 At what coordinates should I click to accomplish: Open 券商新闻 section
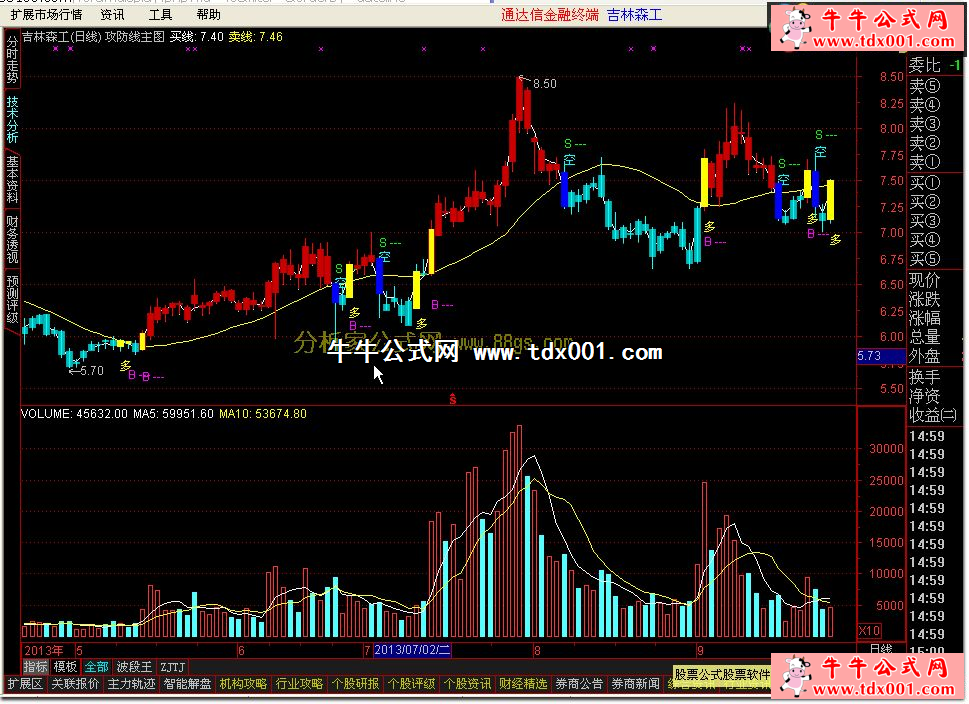tap(635, 684)
